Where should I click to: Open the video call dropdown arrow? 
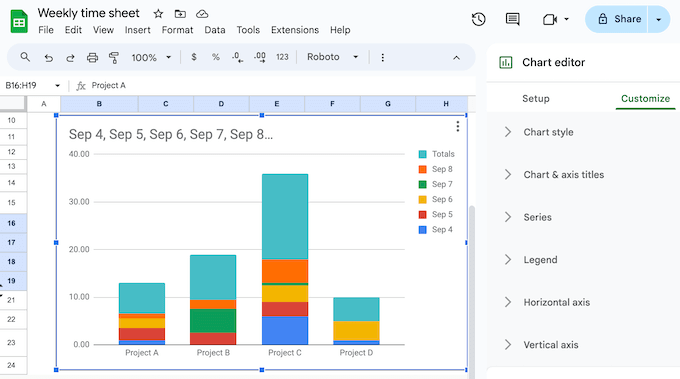566,20
